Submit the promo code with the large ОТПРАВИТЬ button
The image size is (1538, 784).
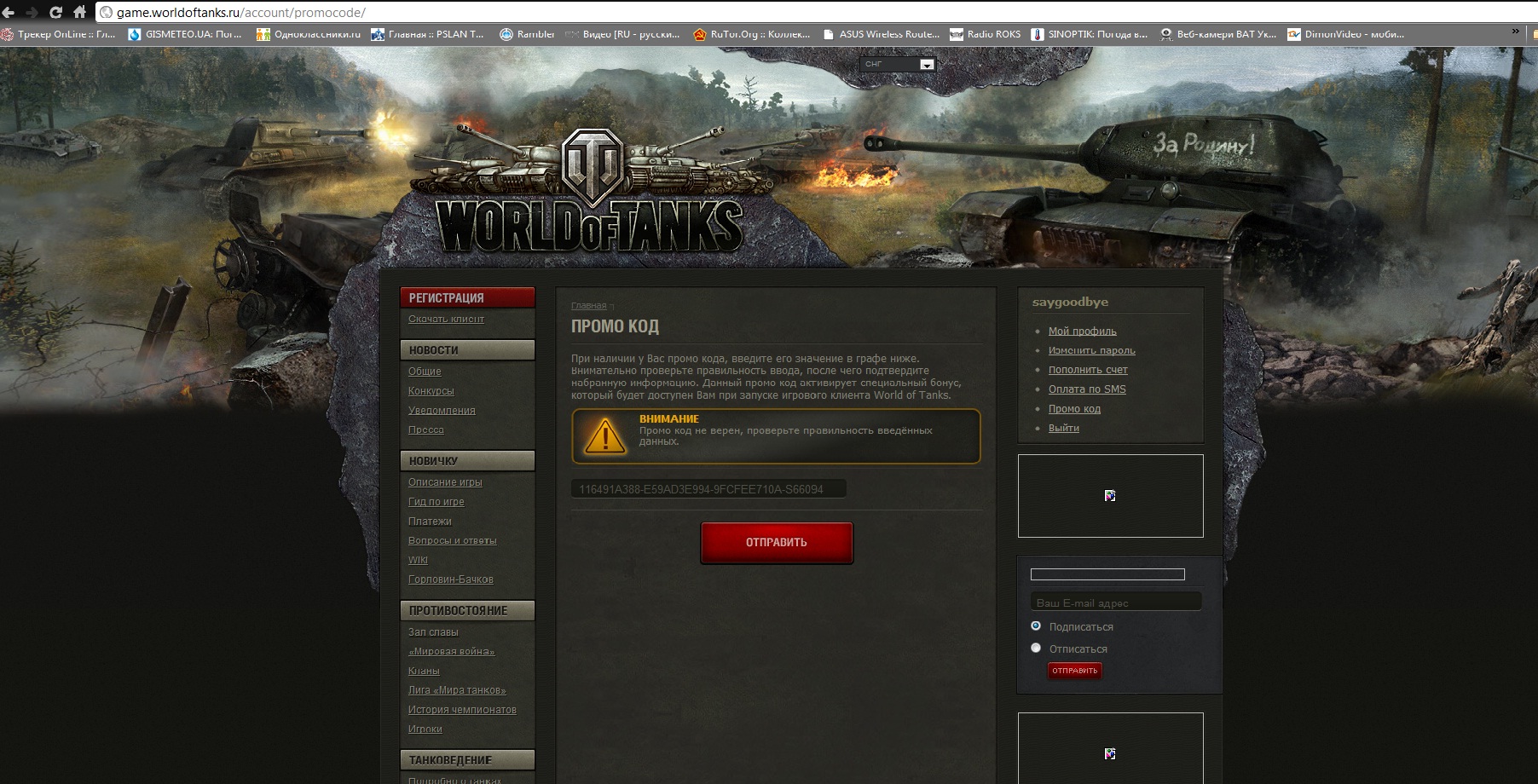click(x=777, y=543)
